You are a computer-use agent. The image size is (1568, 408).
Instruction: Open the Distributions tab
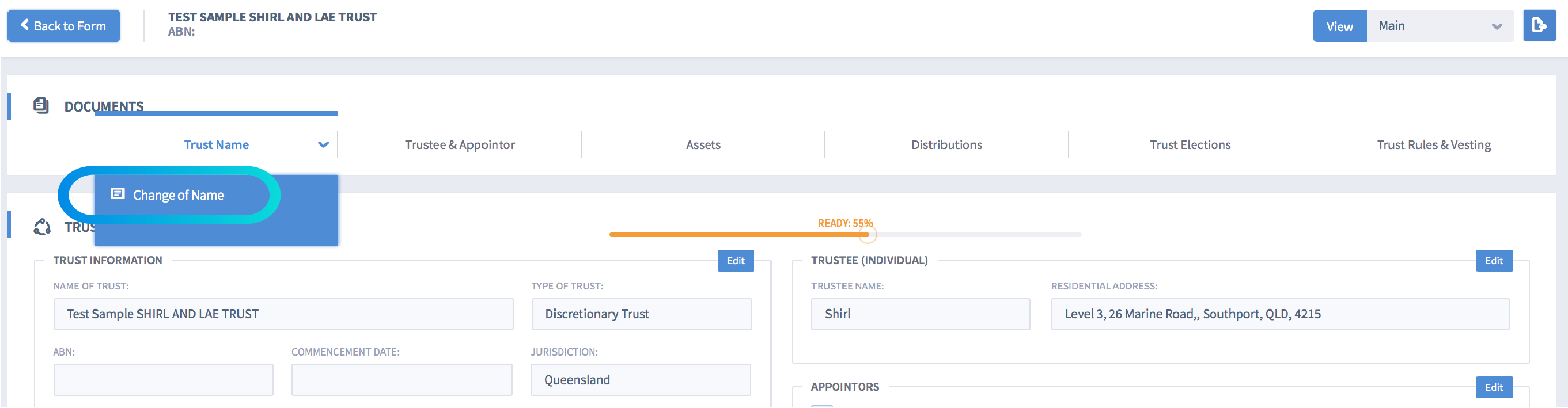(x=946, y=144)
